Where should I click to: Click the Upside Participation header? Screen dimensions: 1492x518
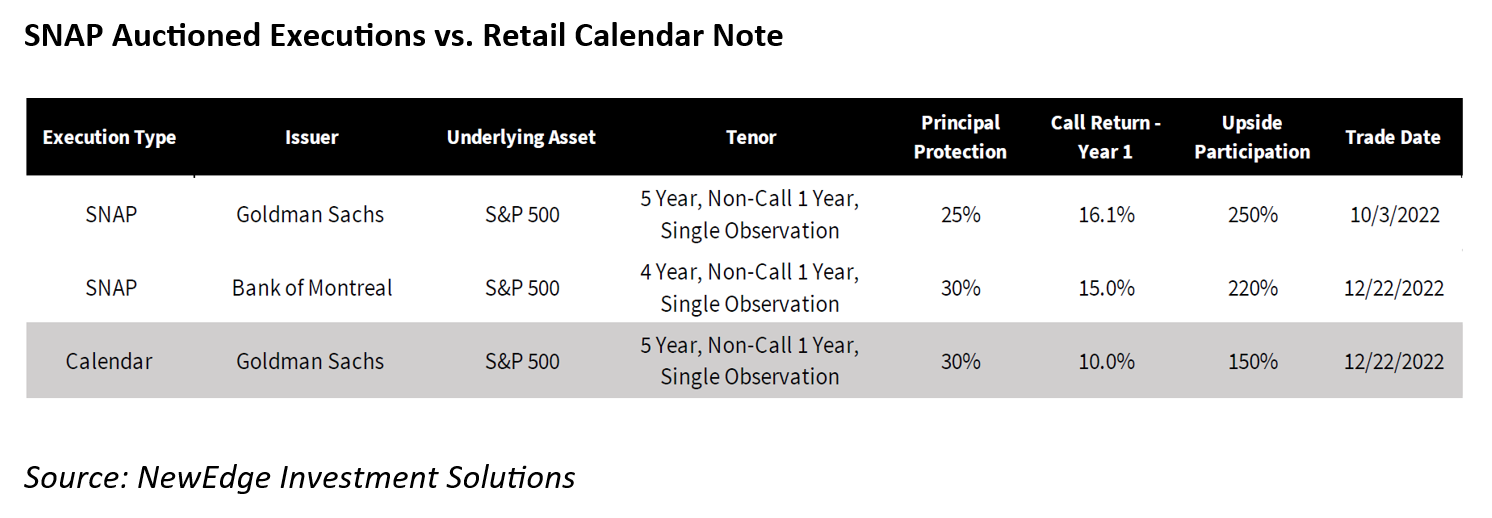1252,137
